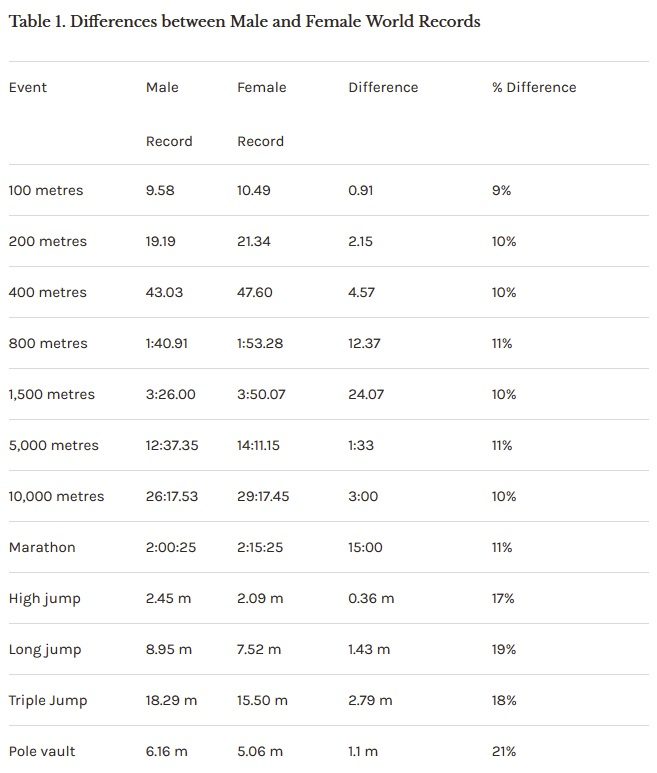Click the 14:11.15 female record cell
This screenshot has width=657, height=773.
(258, 445)
